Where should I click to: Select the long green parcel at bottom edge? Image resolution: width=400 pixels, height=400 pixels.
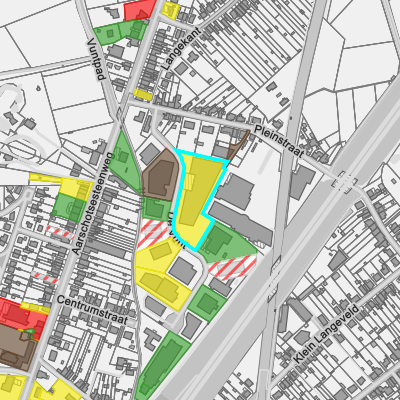pyautogui.click(x=162, y=365)
